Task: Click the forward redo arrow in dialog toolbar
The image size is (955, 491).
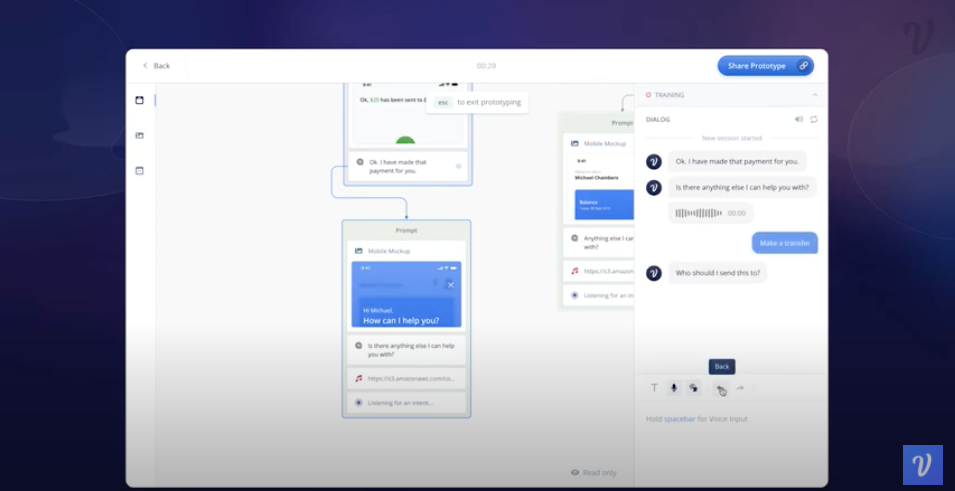Action: 740,388
